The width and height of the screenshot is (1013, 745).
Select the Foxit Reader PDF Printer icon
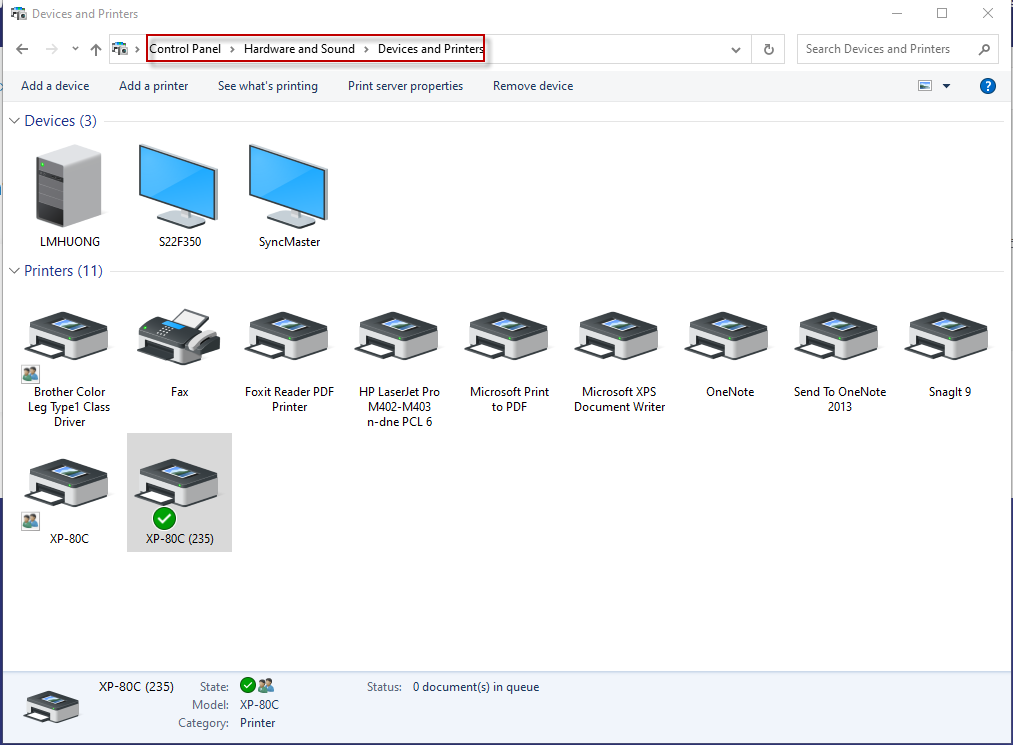289,336
